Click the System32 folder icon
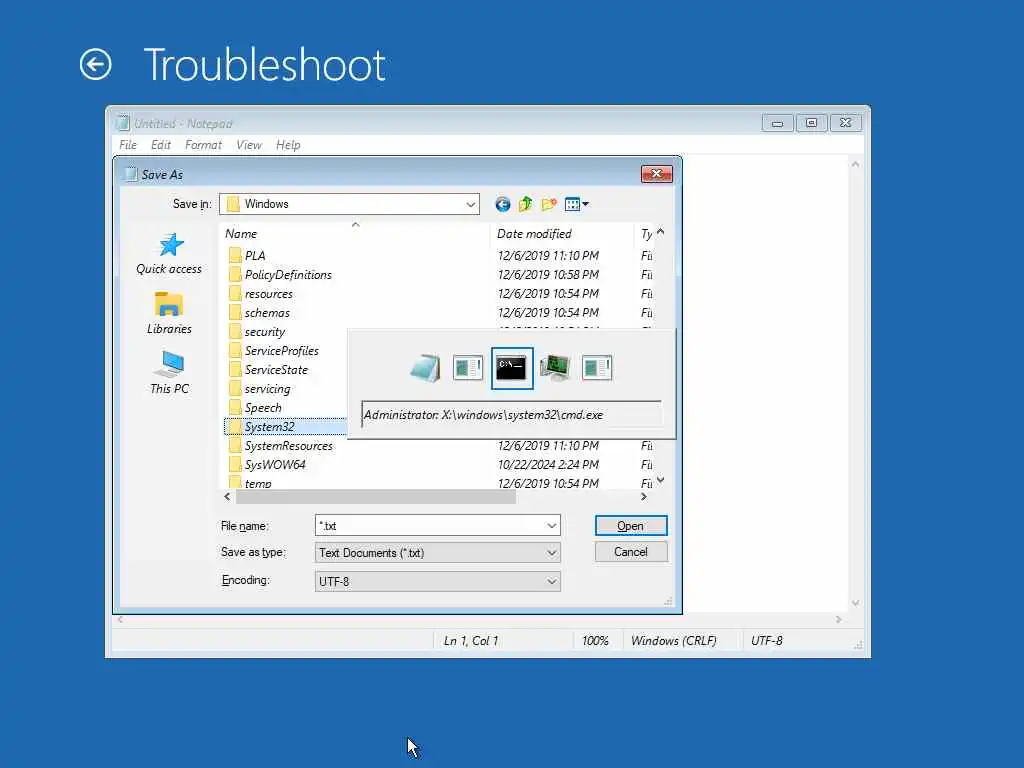 pos(235,426)
